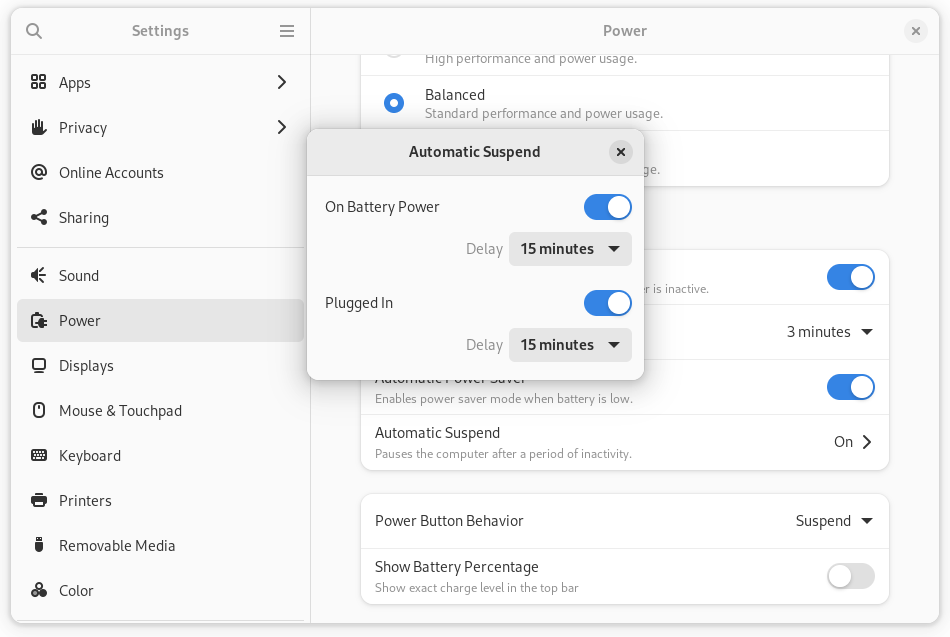Click the Color icon in sidebar

[x=39, y=590]
